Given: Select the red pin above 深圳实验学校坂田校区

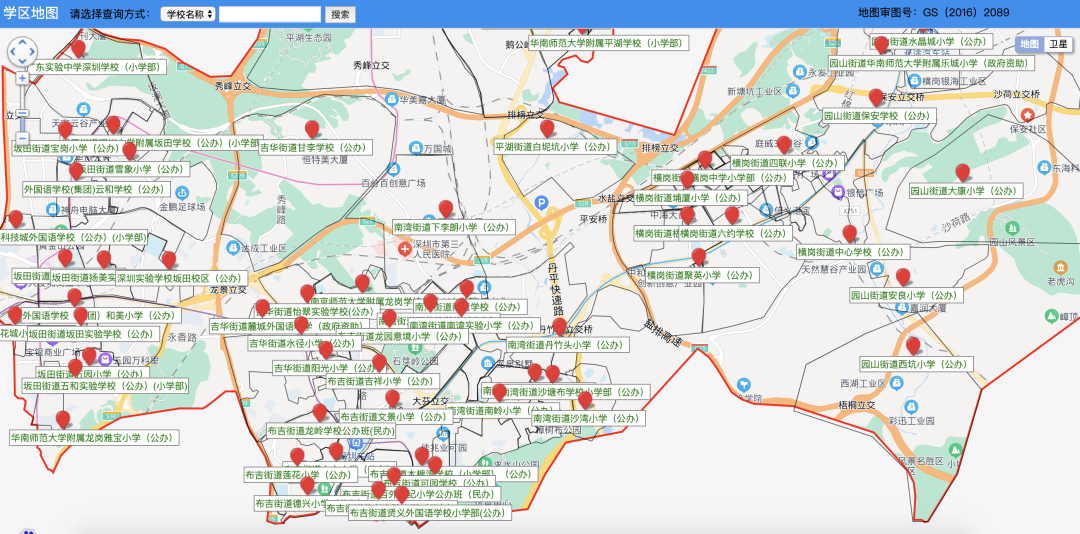Looking at the screenshot, I should [169, 260].
